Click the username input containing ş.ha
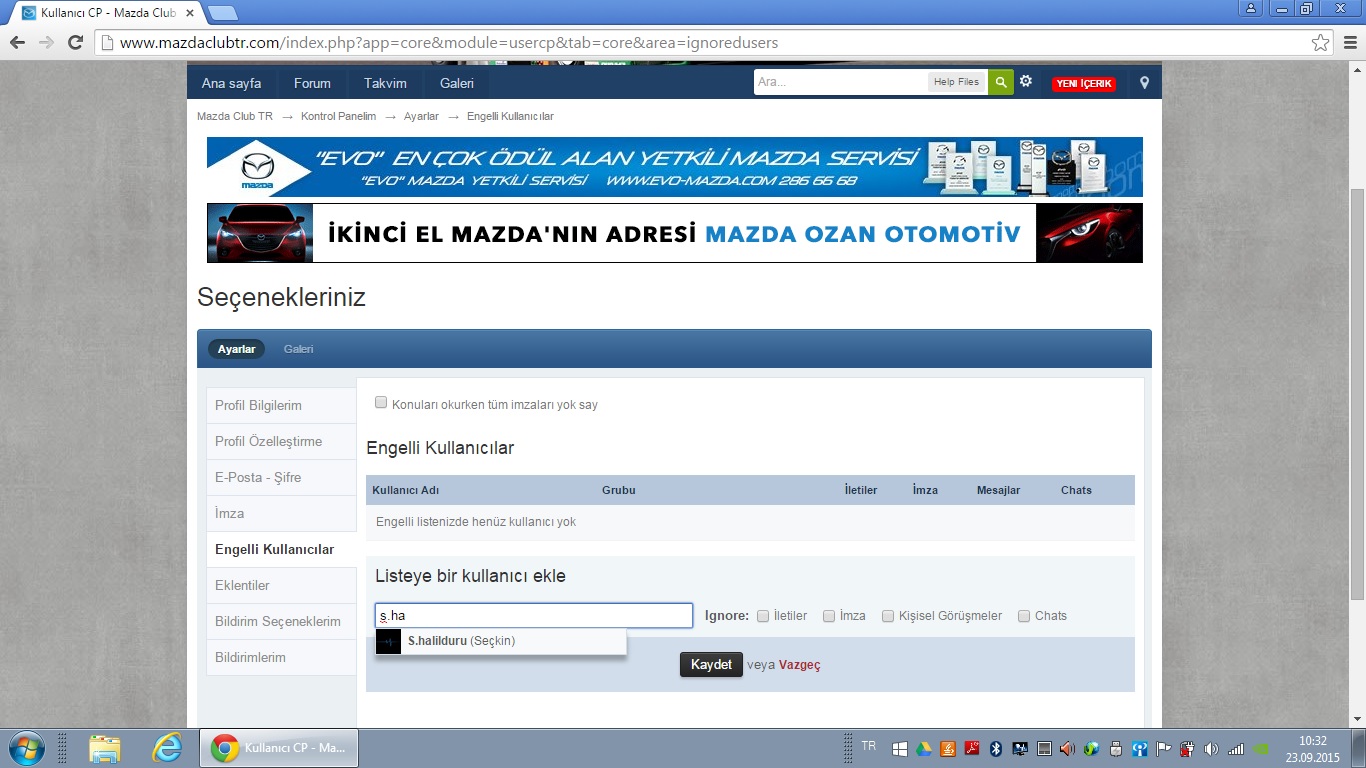This screenshot has height=768, width=1366. [x=534, y=615]
